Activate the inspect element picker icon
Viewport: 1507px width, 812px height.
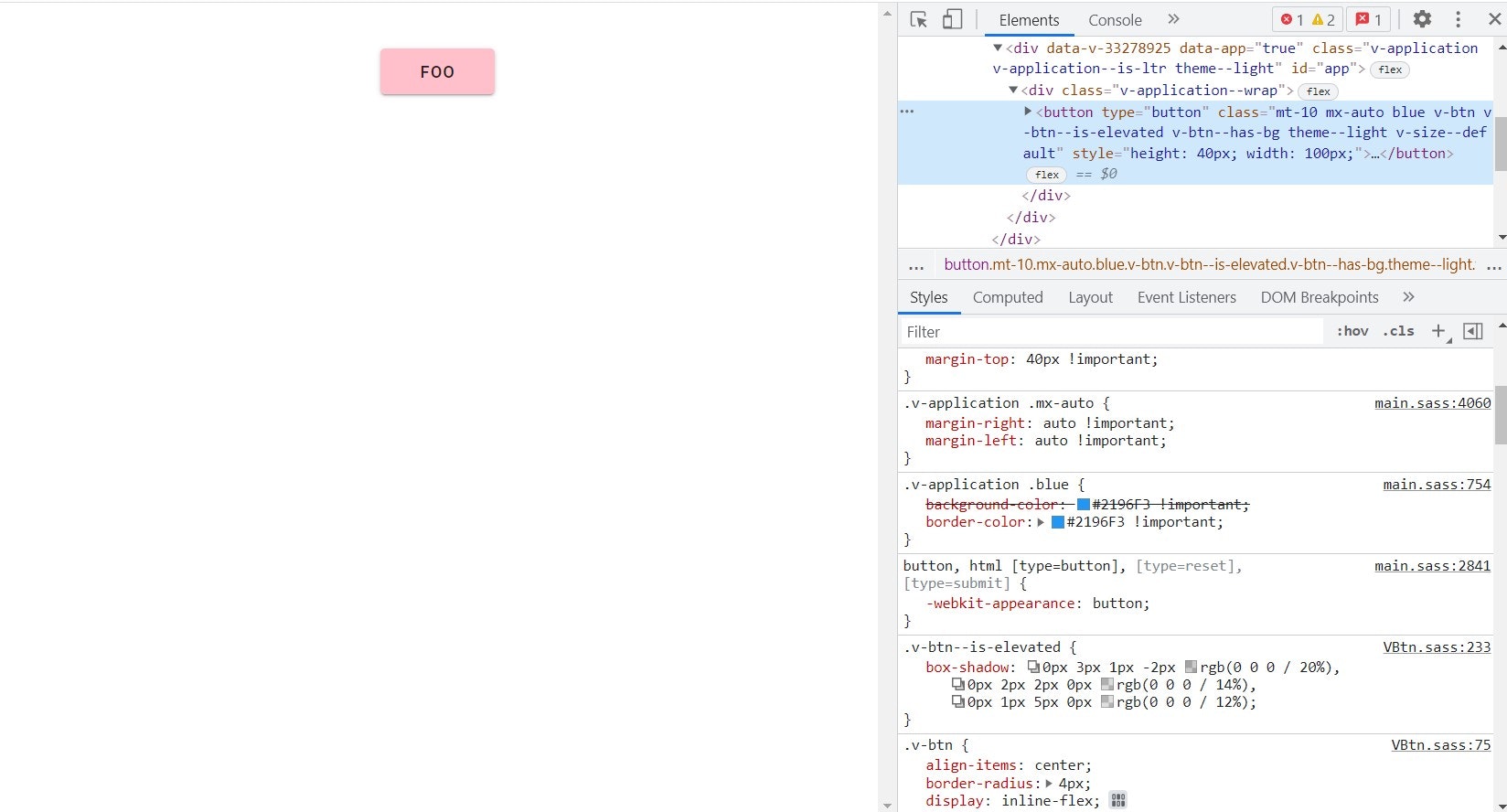click(919, 19)
